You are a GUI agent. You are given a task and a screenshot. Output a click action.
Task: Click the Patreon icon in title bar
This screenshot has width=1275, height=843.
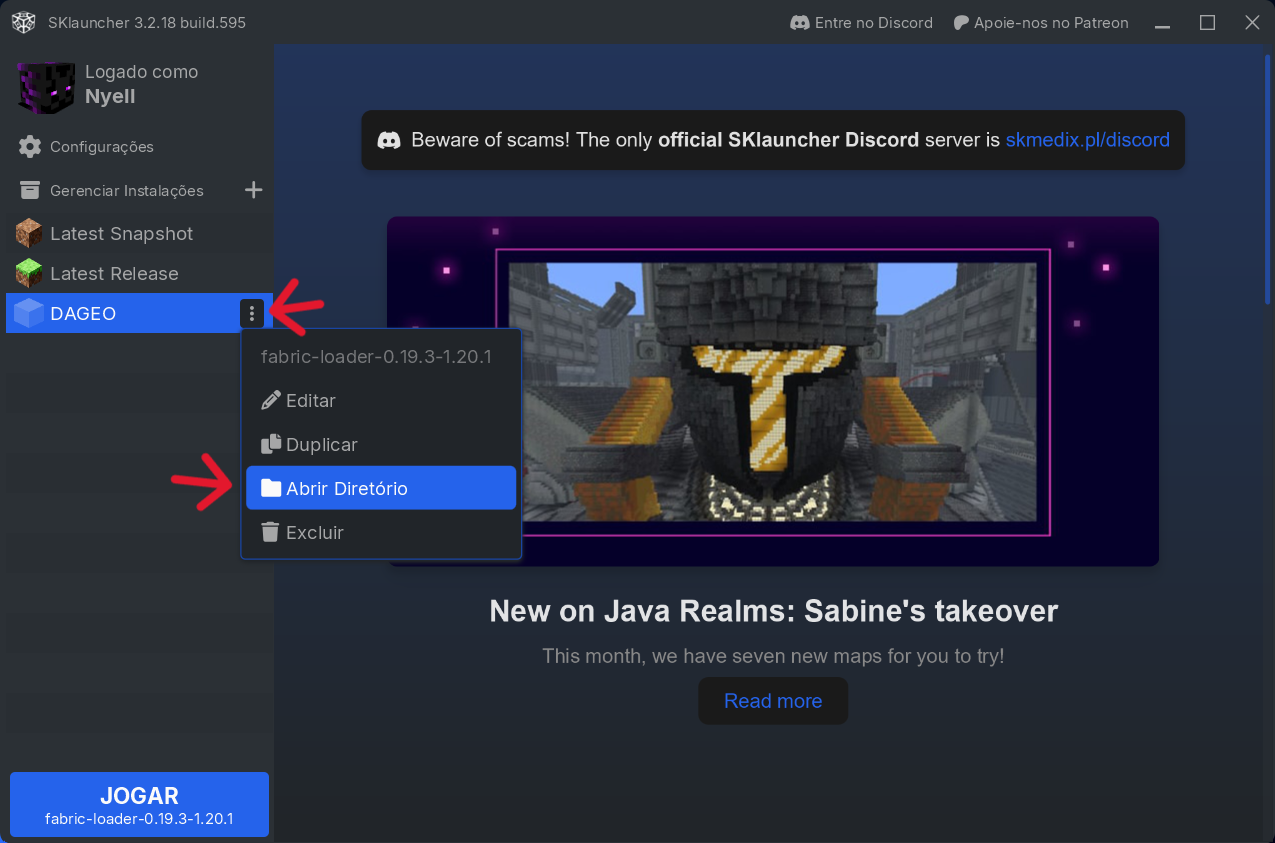pyautogui.click(x=961, y=22)
